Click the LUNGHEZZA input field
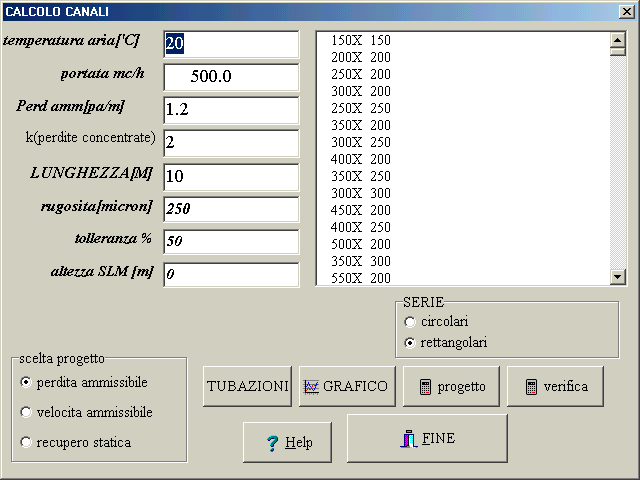This screenshot has height=480, width=640. [231, 177]
